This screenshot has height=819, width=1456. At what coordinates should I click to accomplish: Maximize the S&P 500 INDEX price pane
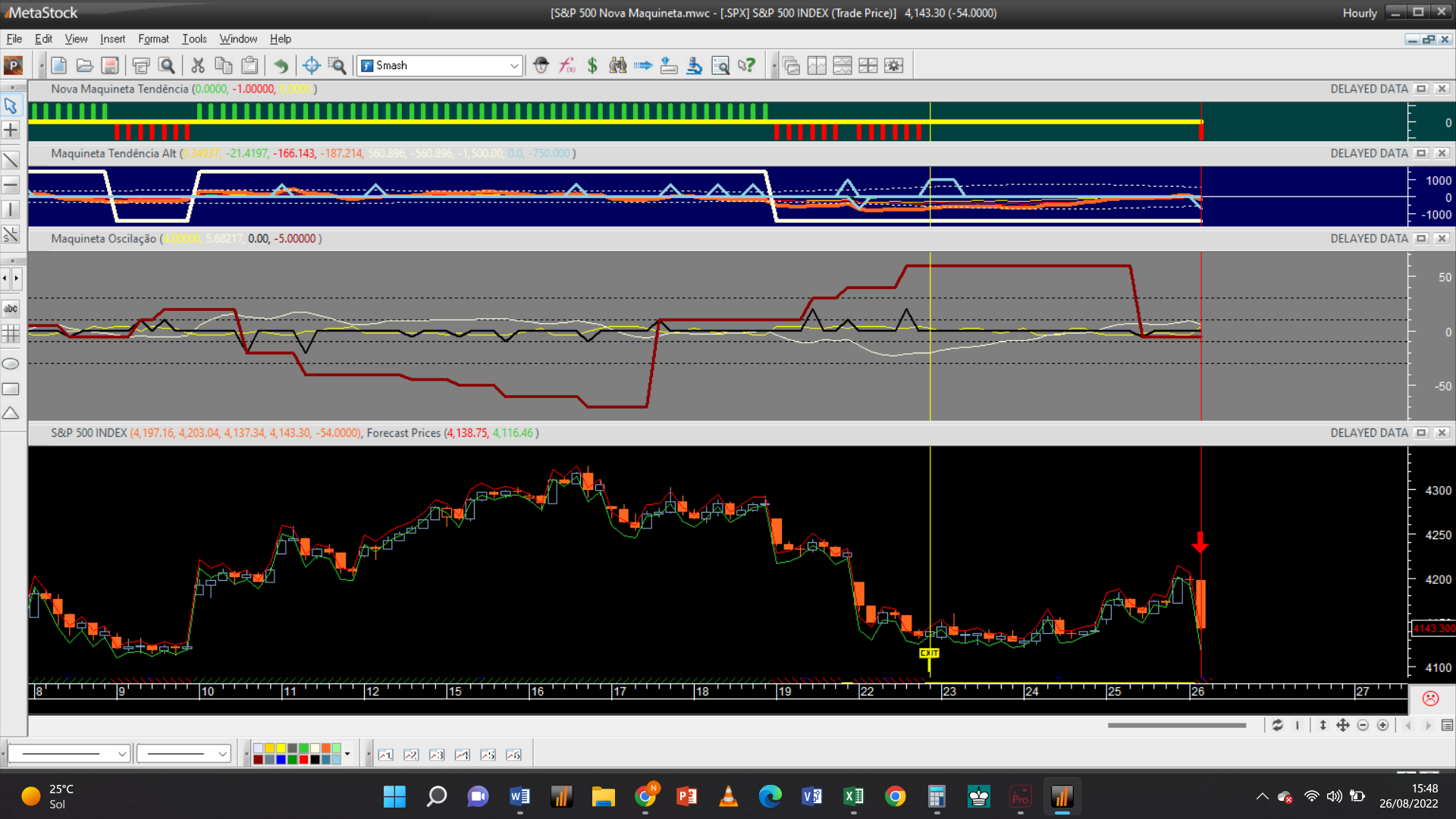point(1422,433)
